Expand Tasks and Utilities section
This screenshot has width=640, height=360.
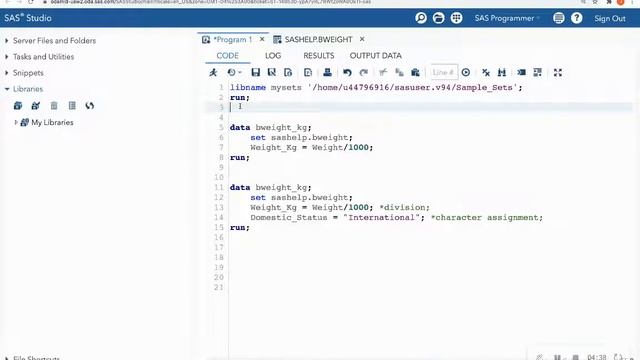pos(7,57)
